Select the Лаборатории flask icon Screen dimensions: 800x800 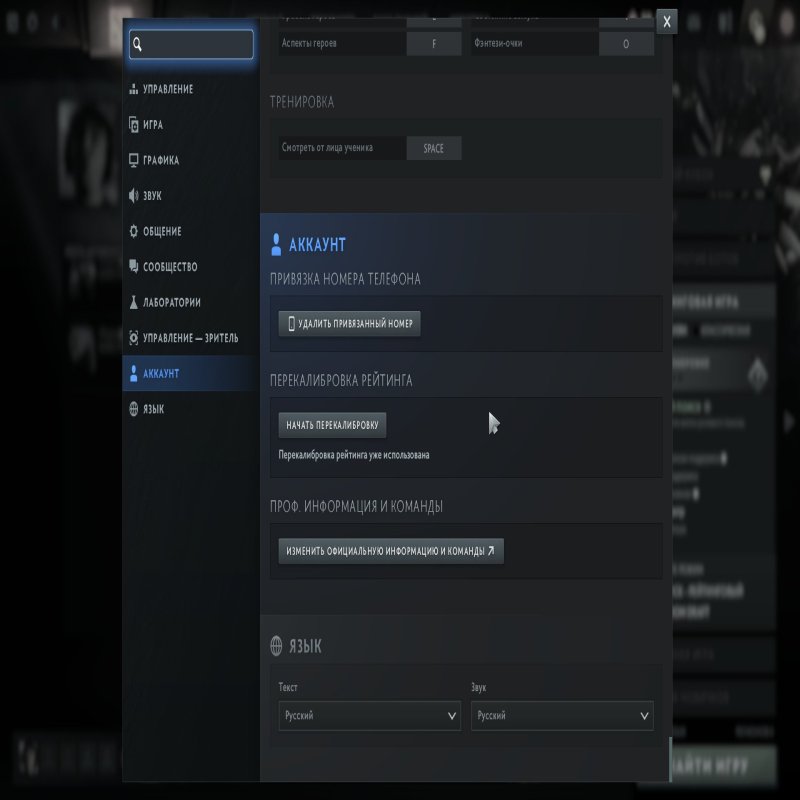pos(134,303)
